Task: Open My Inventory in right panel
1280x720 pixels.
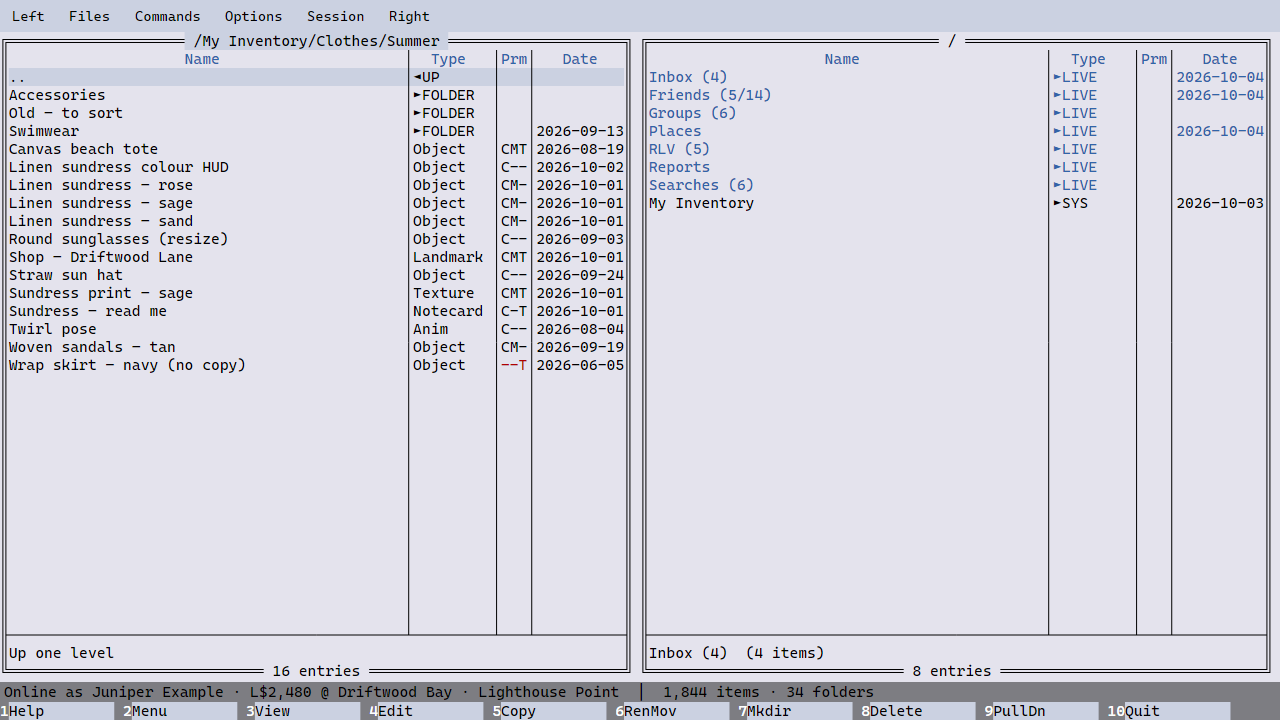Action: [x=956, y=203]
